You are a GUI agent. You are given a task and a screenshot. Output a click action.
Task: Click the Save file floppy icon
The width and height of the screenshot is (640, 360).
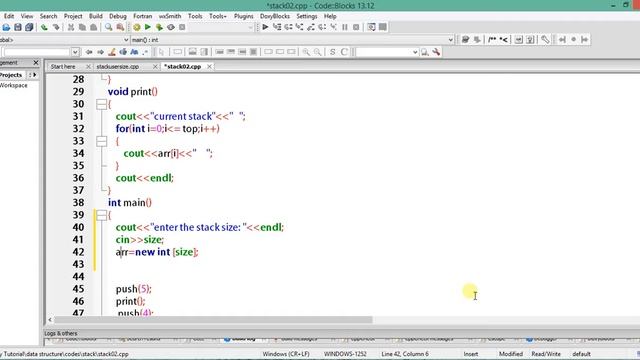(18, 27)
